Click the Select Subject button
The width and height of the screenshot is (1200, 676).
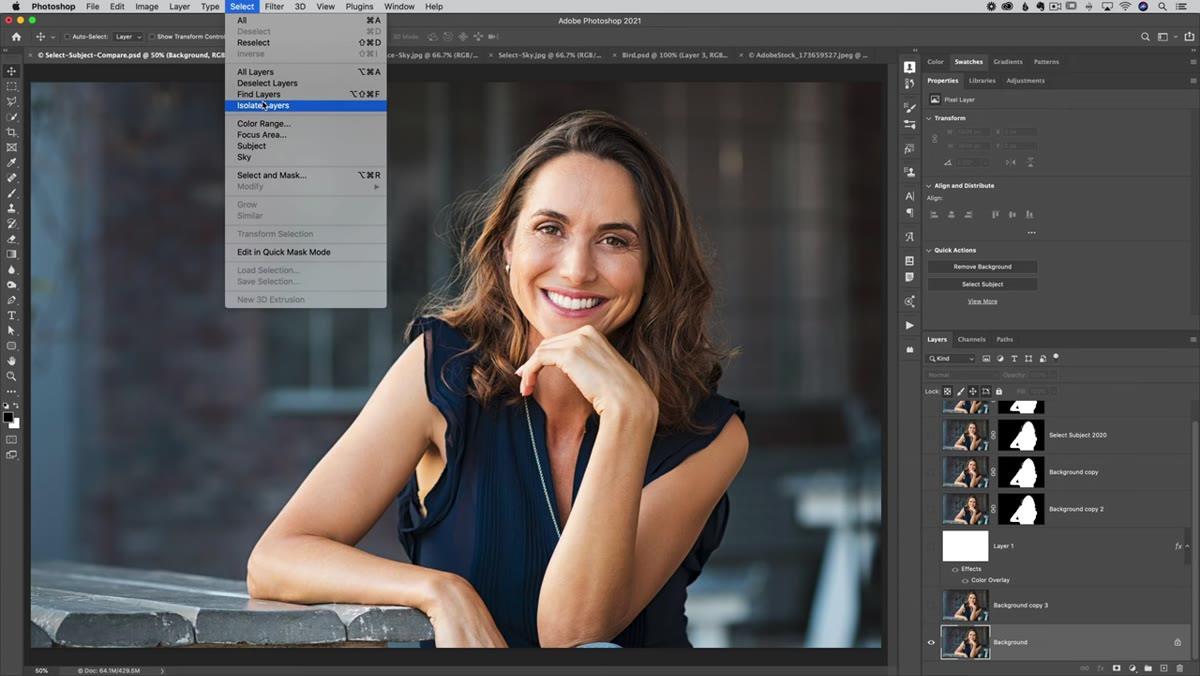tap(982, 284)
